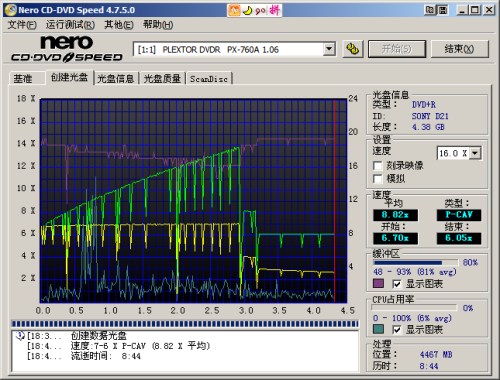Open the 帮助(H) menu
This screenshot has height=380, width=500.
pos(158,25)
